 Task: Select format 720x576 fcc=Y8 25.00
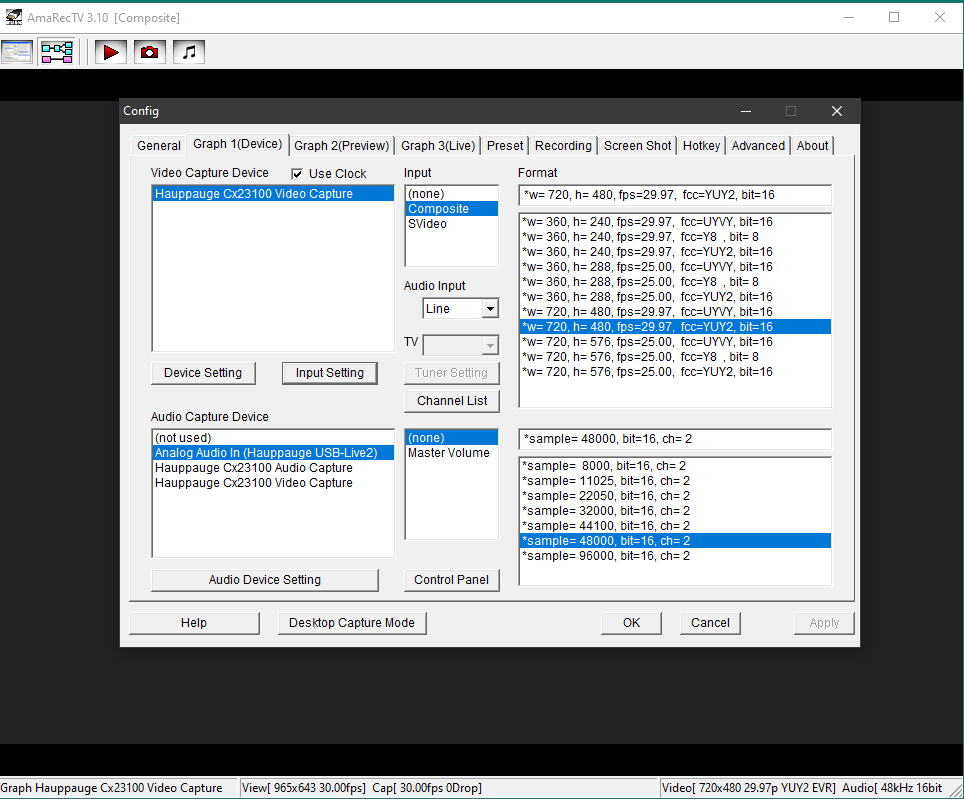tap(675, 356)
